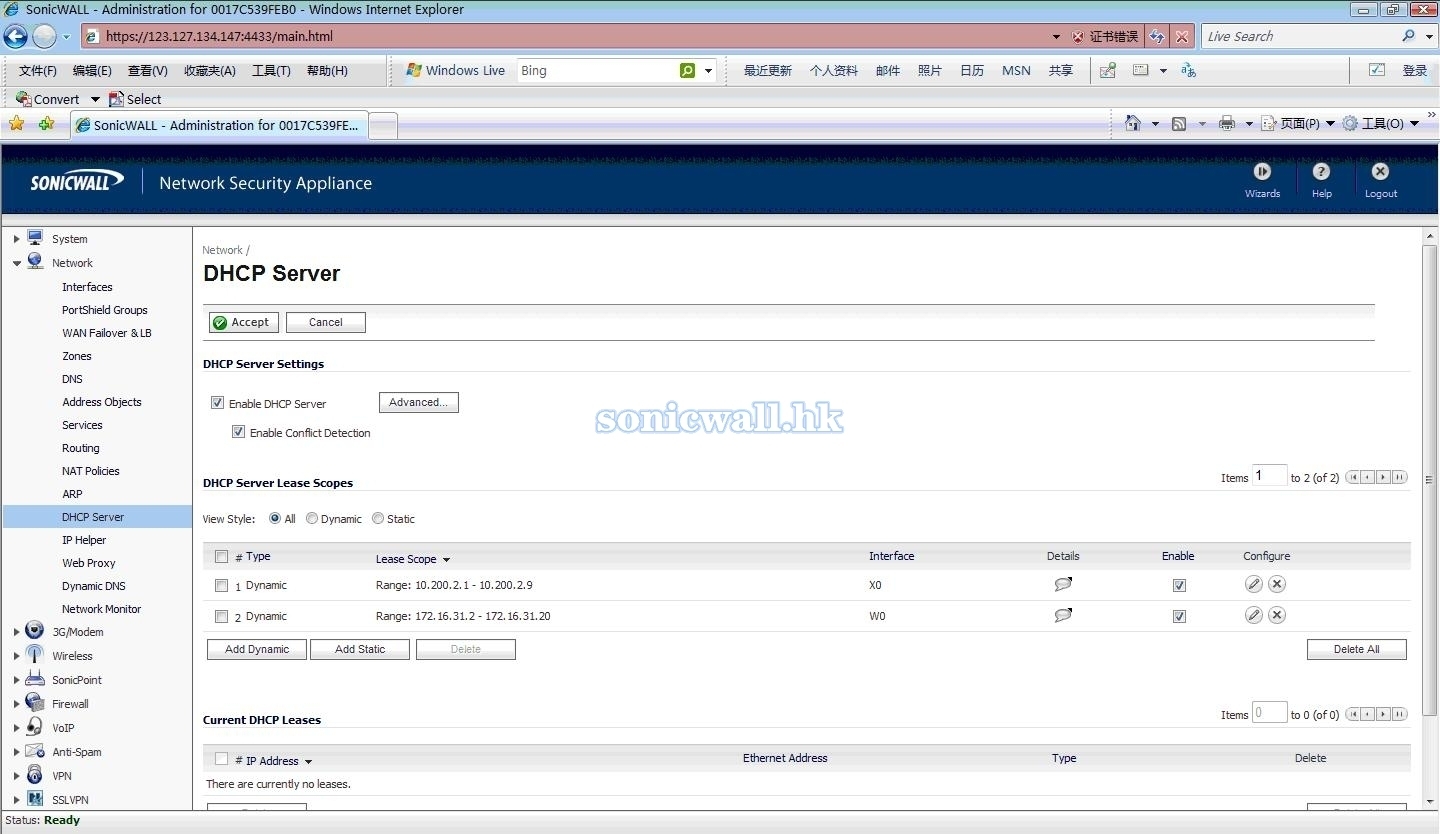Expand the Wireless tree node

click(16, 656)
